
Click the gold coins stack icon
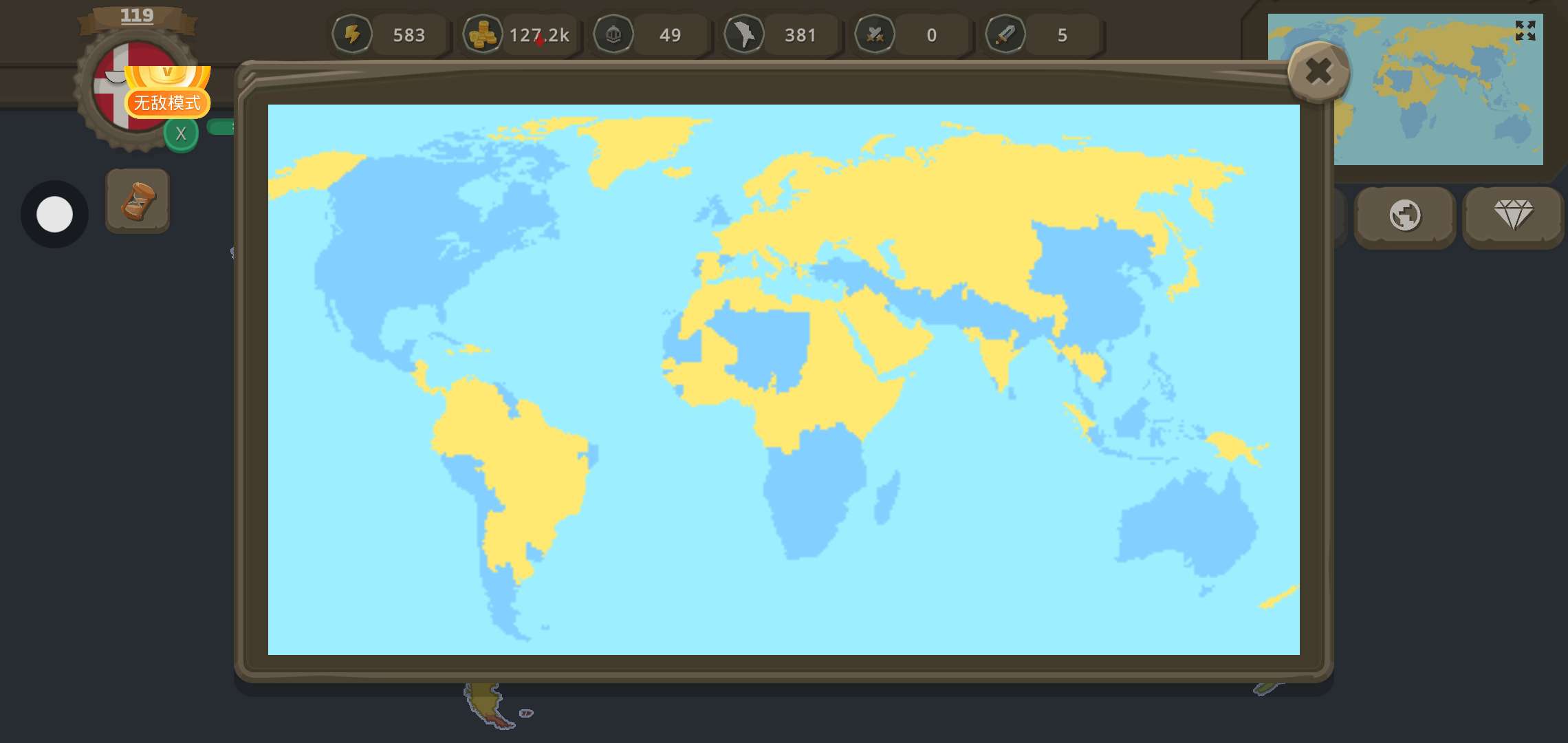coord(482,34)
